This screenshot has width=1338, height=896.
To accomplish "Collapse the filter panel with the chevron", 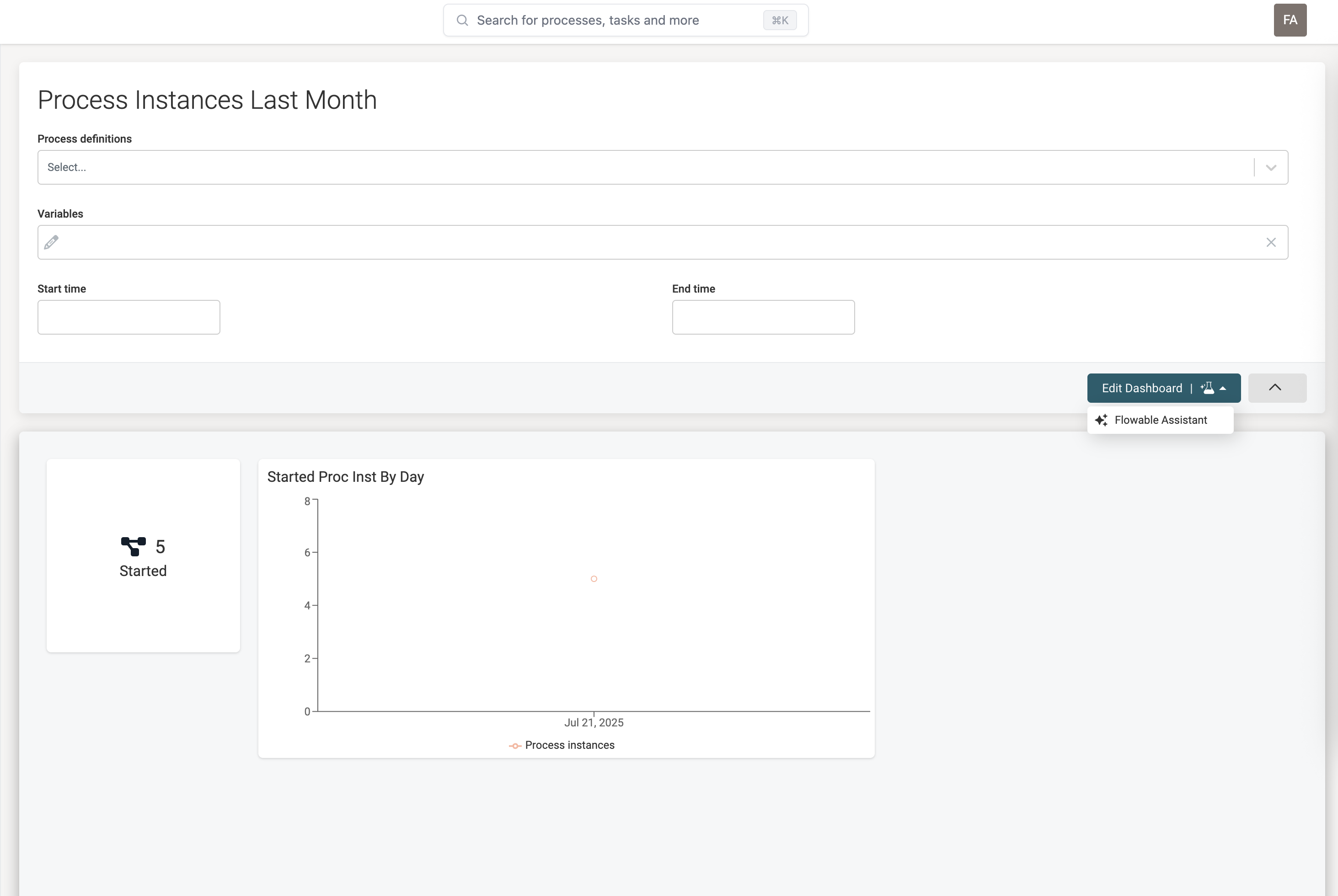I will 1277,388.
